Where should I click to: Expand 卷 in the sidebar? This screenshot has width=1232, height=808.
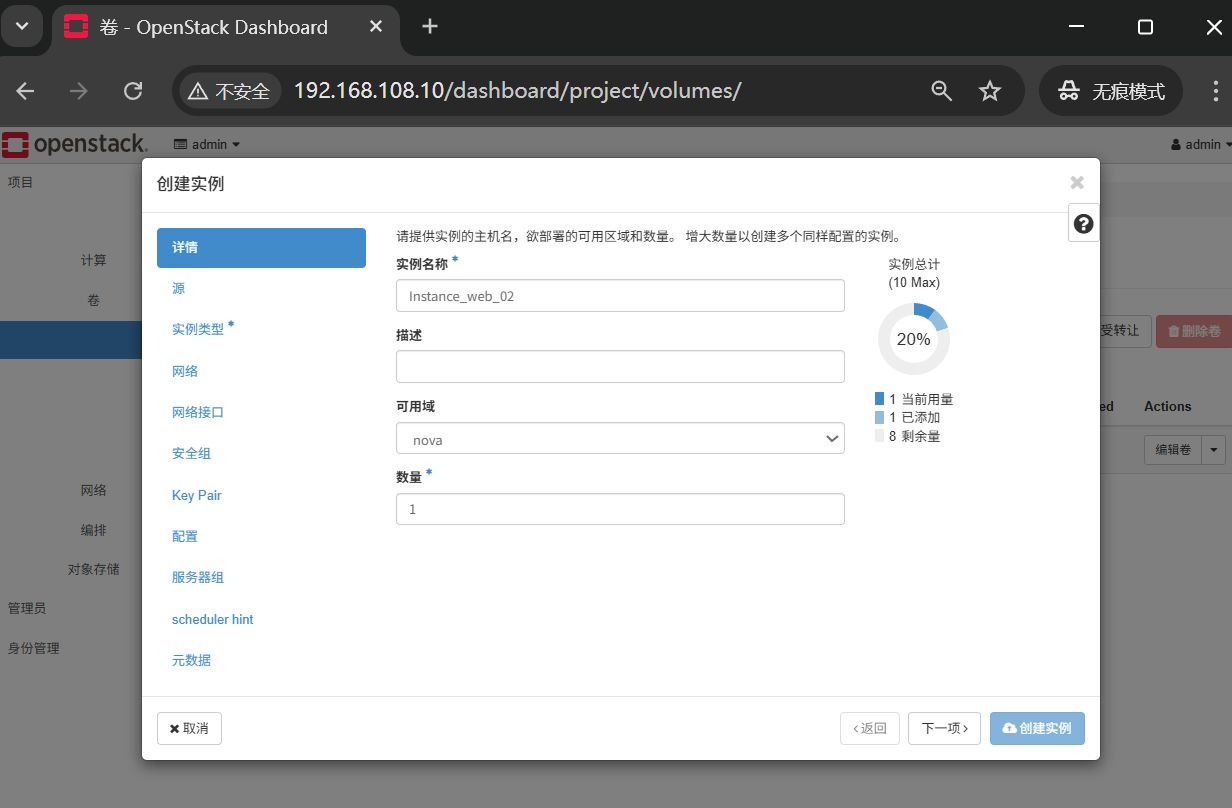[93, 300]
